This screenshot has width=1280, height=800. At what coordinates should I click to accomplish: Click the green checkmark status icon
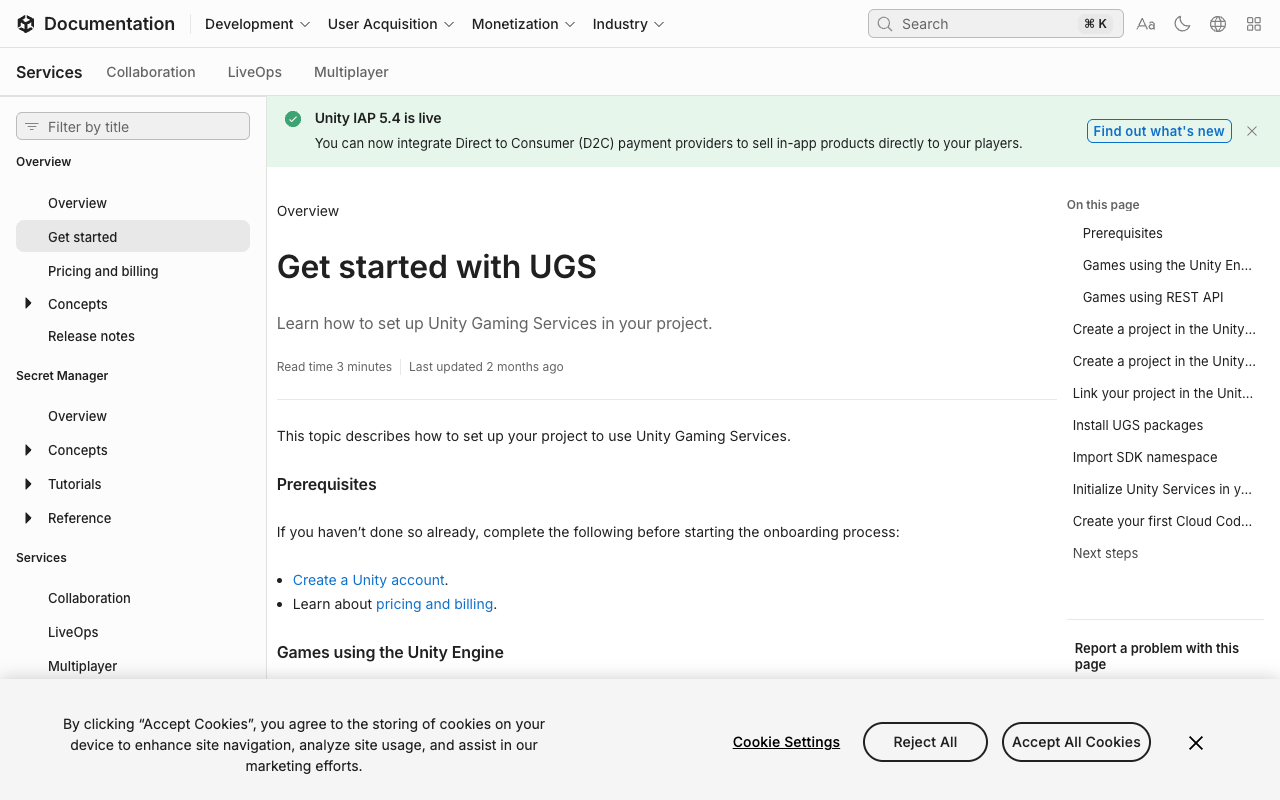(293, 119)
